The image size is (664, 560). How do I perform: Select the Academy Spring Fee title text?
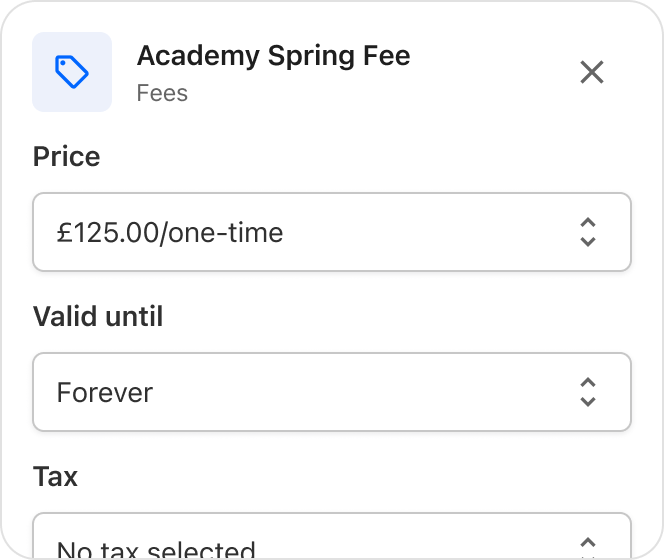tap(274, 56)
